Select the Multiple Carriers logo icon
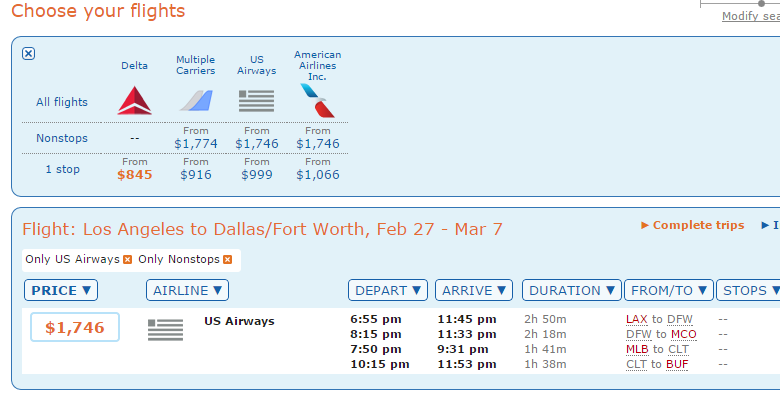The height and width of the screenshot is (407, 780). (196, 101)
